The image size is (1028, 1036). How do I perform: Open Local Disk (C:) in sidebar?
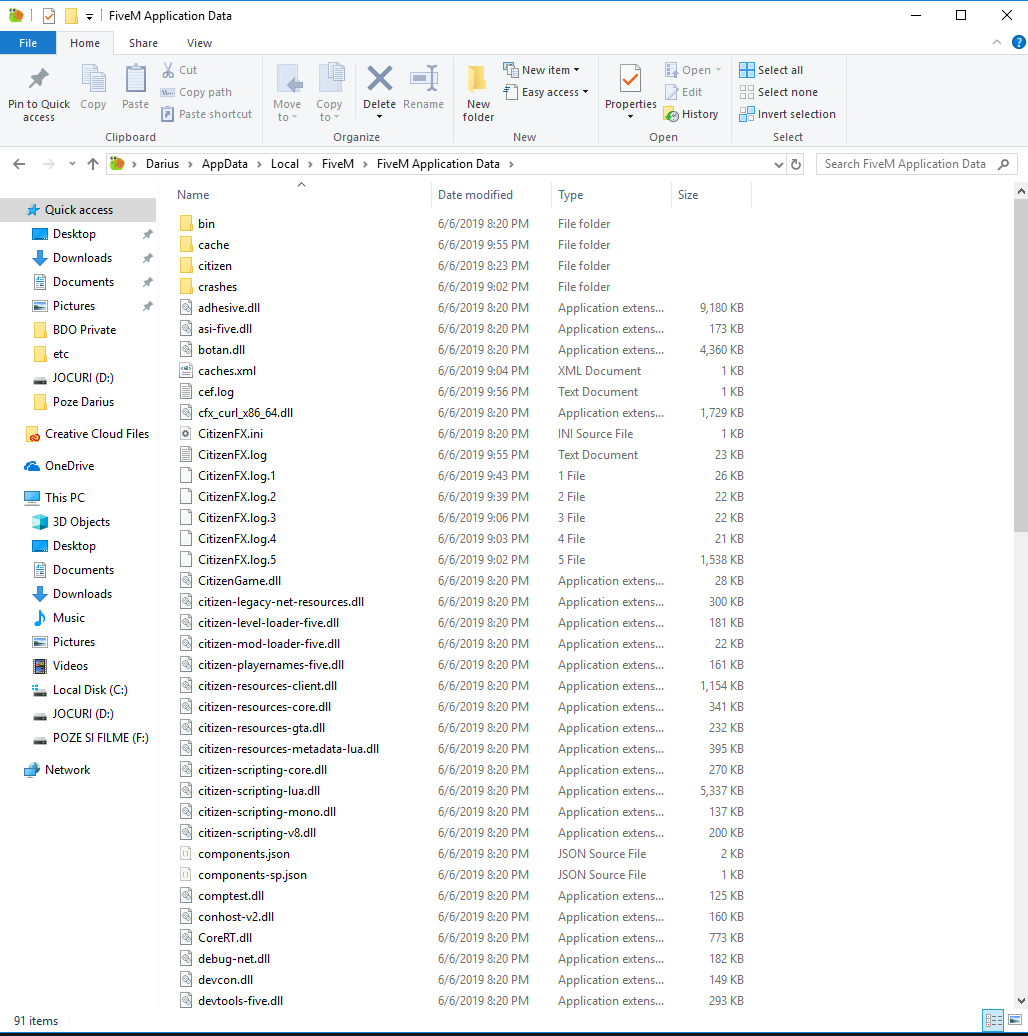pos(80,690)
